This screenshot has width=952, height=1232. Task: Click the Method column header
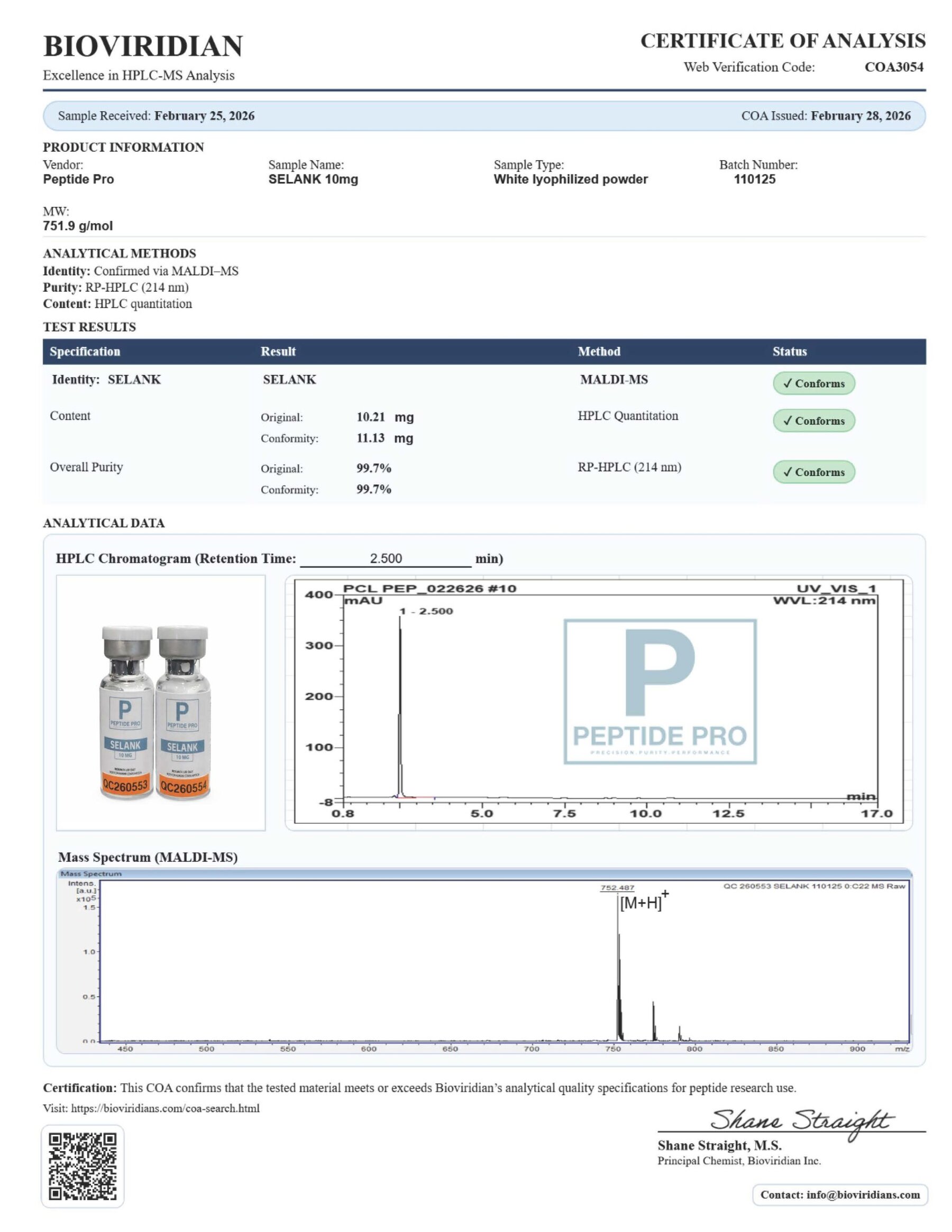pos(599,352)
